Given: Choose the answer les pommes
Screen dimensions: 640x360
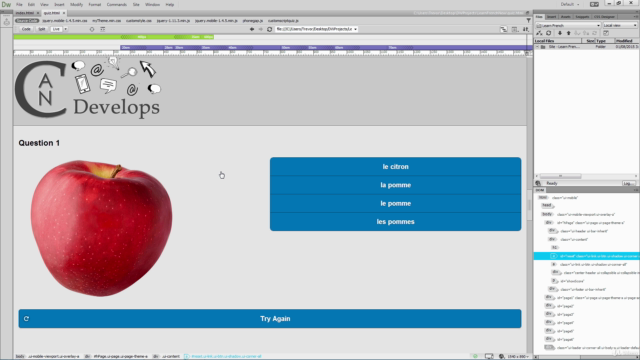Looking at the screenshot, I should [396, 222].
